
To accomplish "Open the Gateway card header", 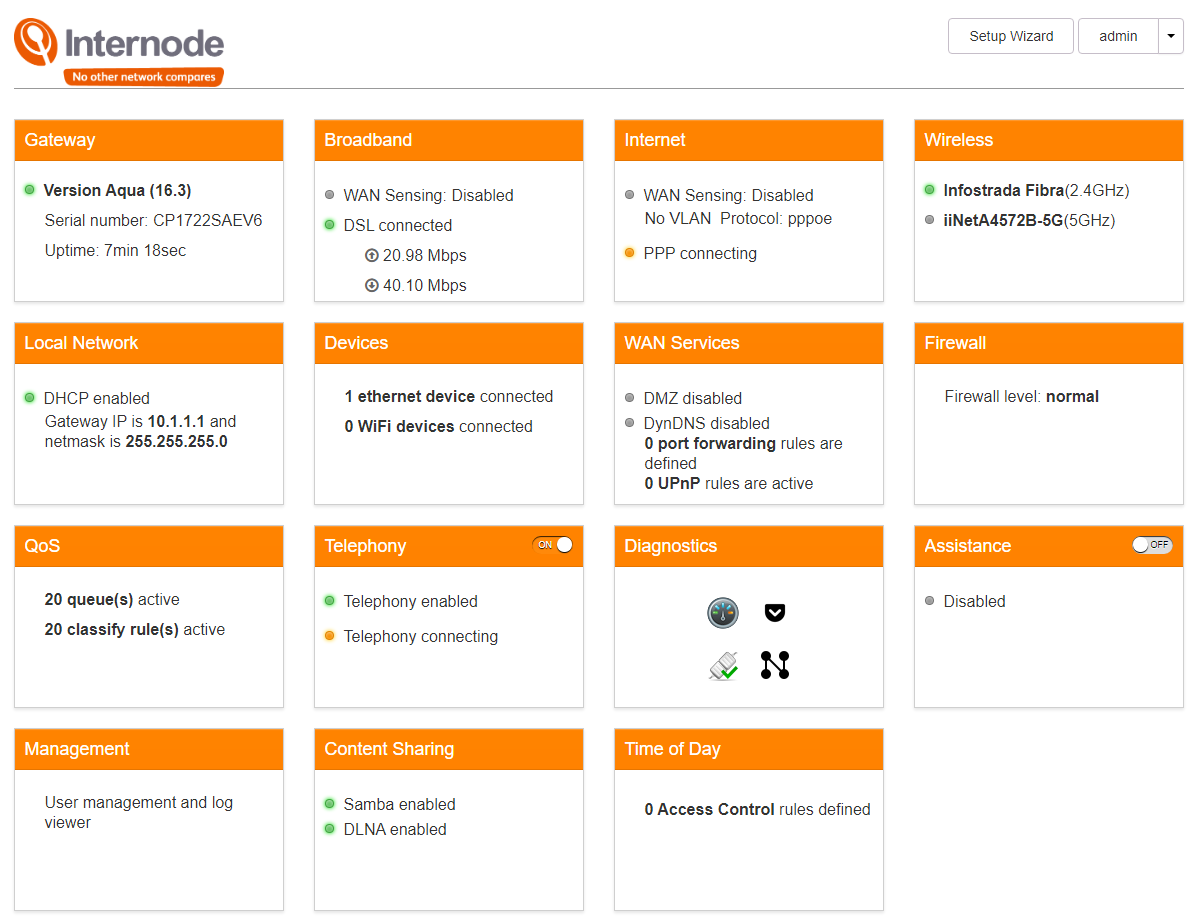I will coord(148,140).
